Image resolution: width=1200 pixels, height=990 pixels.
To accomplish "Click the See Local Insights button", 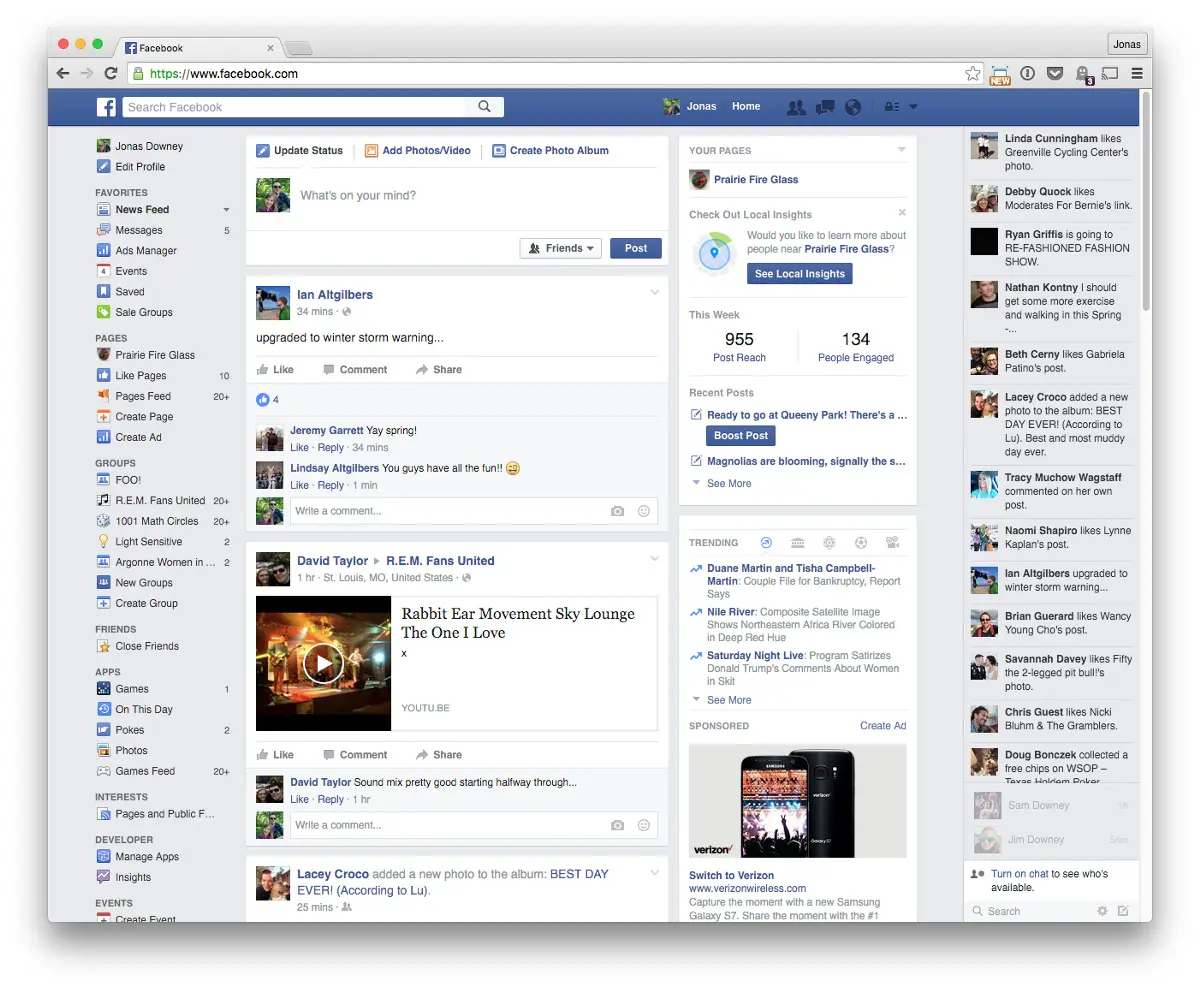I will tap(800, 274).
